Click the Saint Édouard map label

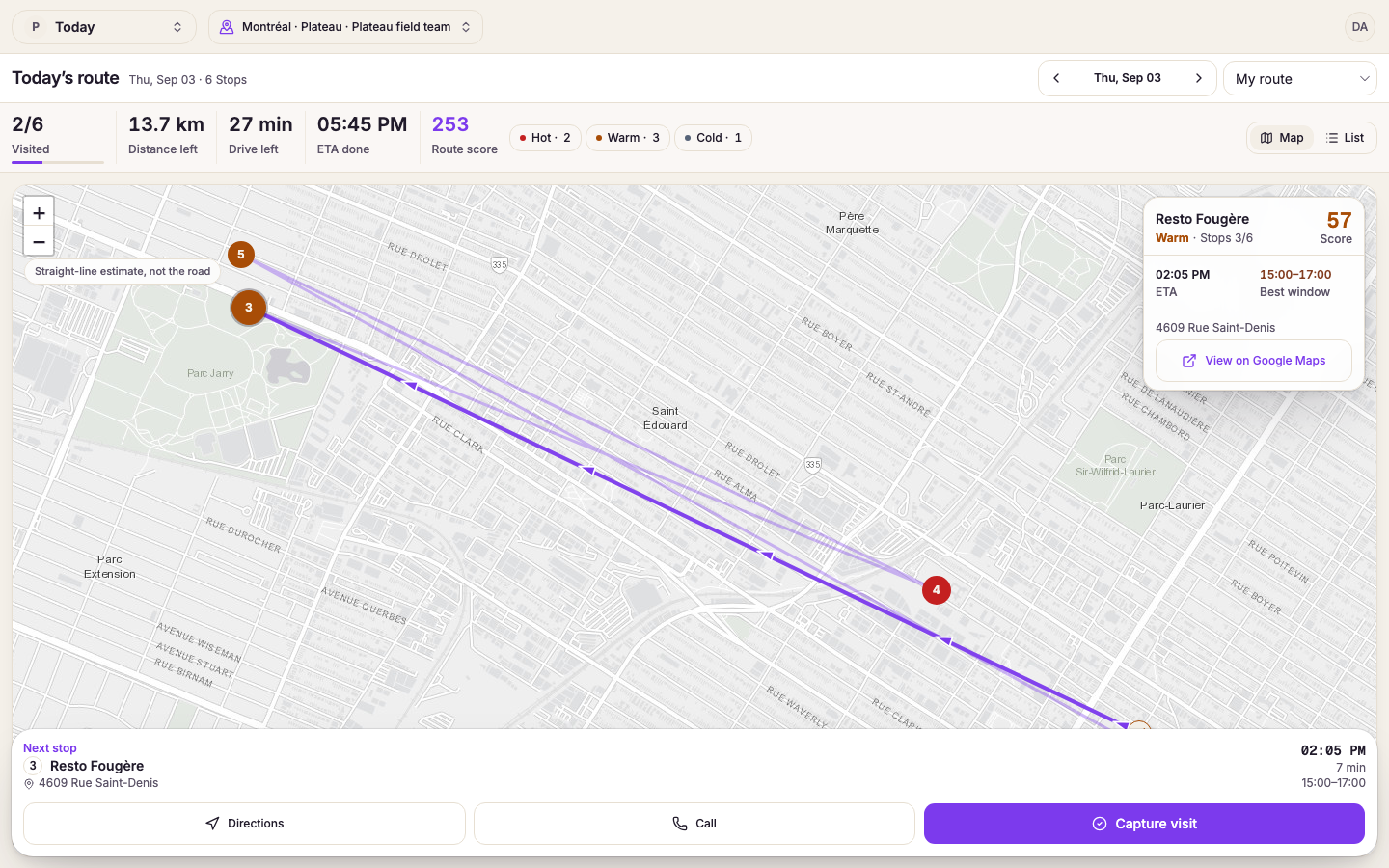666,418
